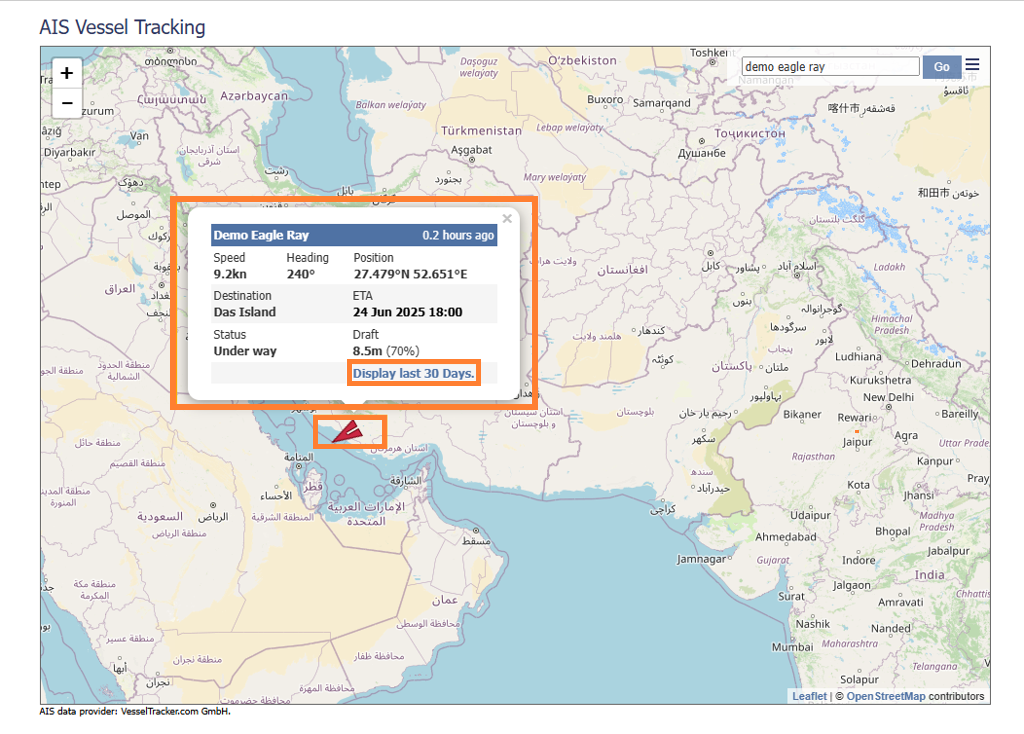Select the red vessel marker on map
Image resolution: width=1024 pixels, height=734 pixels.
click(x=348, y=431)
